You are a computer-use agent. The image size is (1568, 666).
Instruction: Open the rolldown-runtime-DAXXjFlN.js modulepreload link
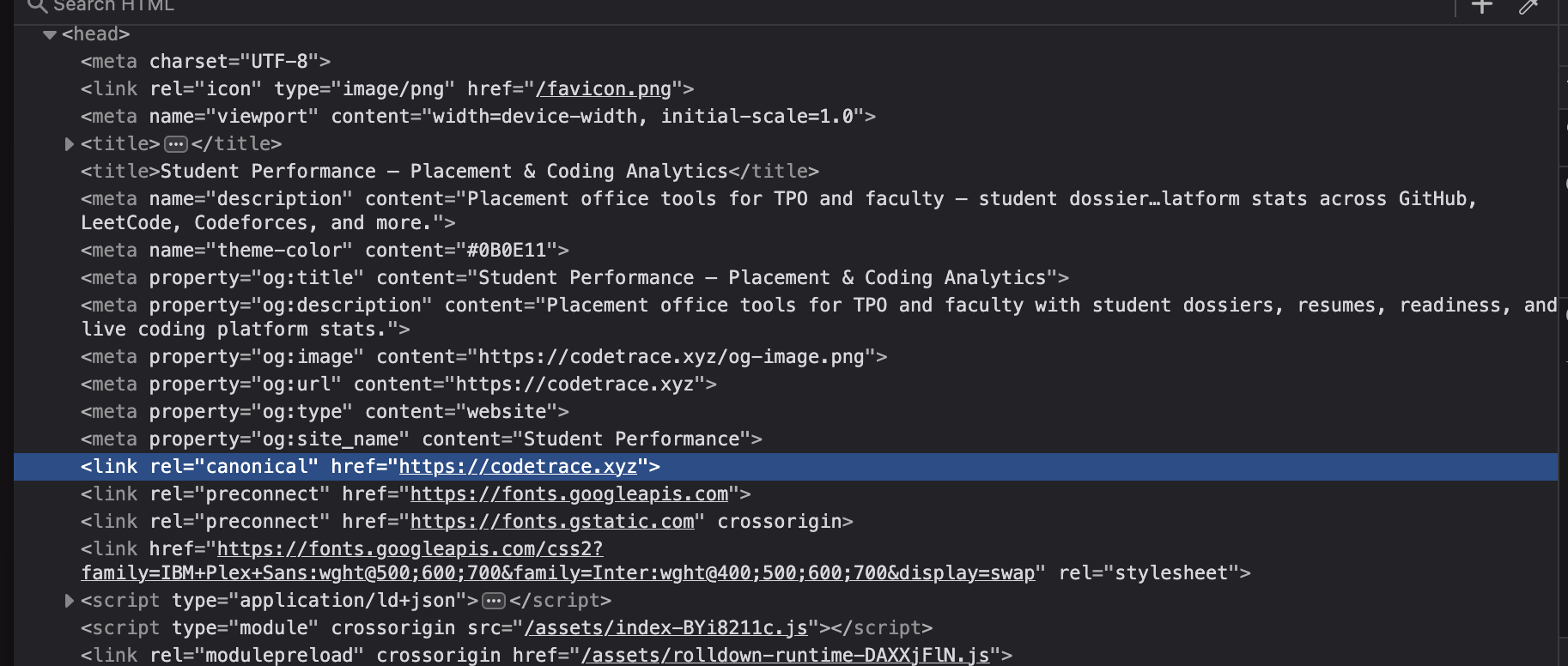[786, 656]
